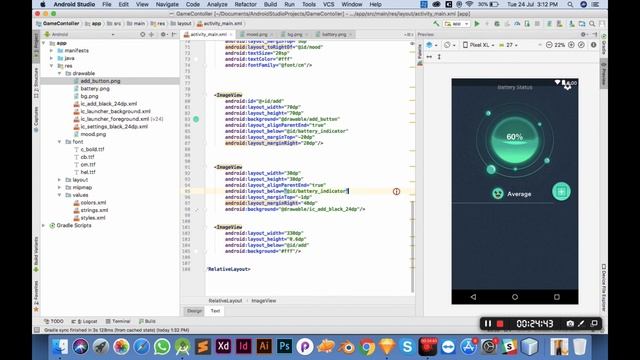The height and width of the screenshot is (360, 640).
Task: Open the API 27 version dropdown
Action: click(508, 45)
